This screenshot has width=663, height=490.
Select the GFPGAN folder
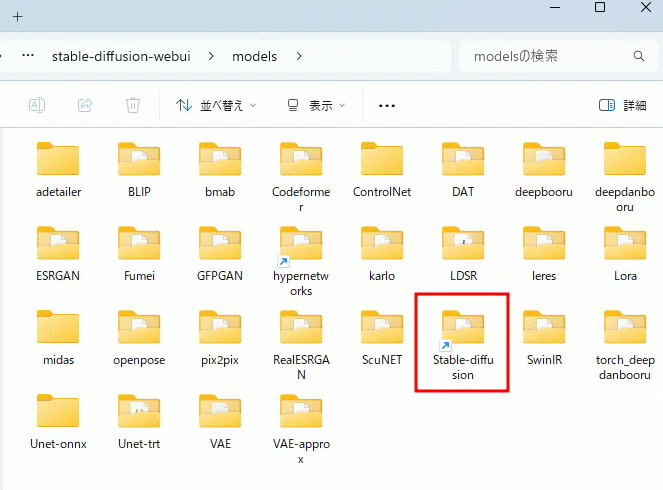pos(220,255)
